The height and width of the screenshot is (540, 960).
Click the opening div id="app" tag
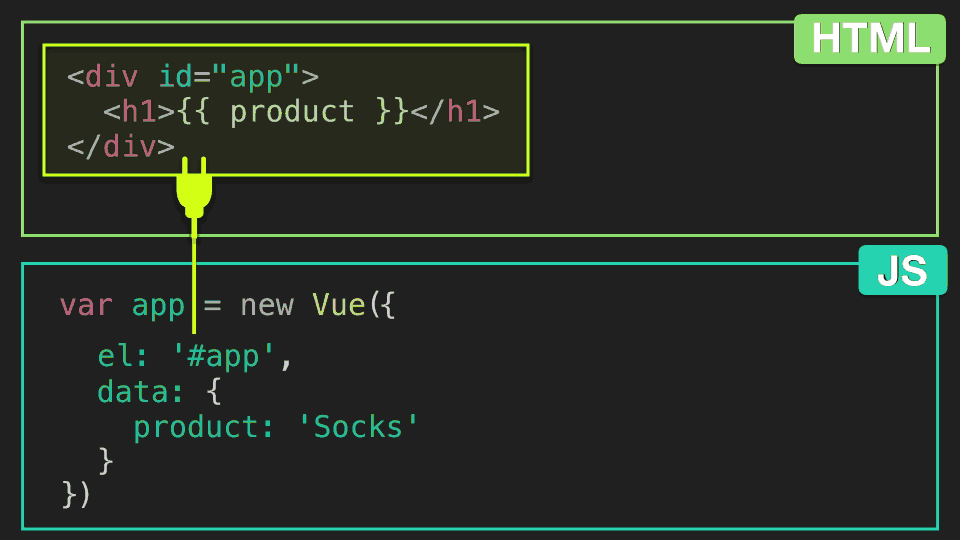pyautogui.click(x=193, y=77)
